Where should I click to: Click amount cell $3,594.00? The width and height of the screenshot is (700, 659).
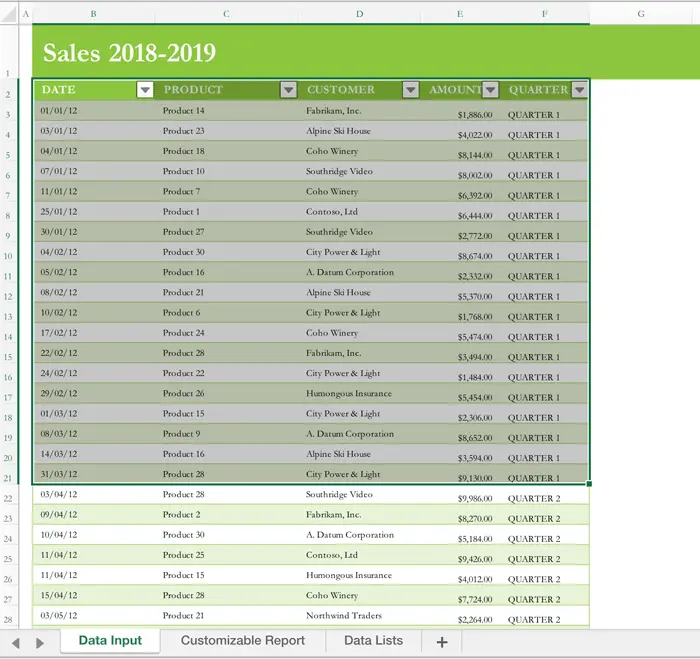475,458
